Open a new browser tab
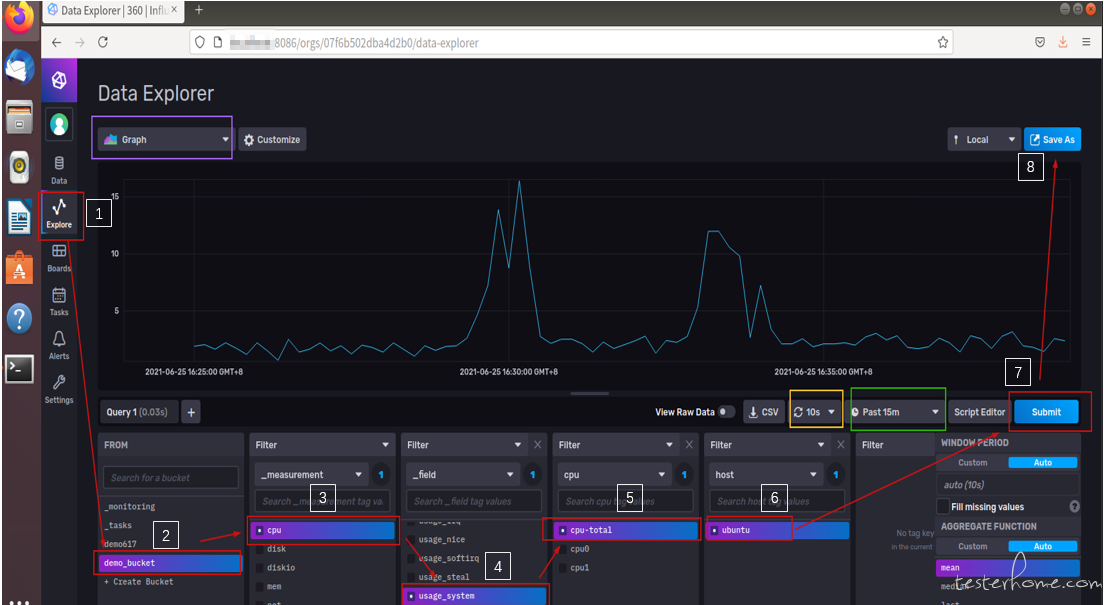Screen dimensions: 1104x605 (199, 10)
